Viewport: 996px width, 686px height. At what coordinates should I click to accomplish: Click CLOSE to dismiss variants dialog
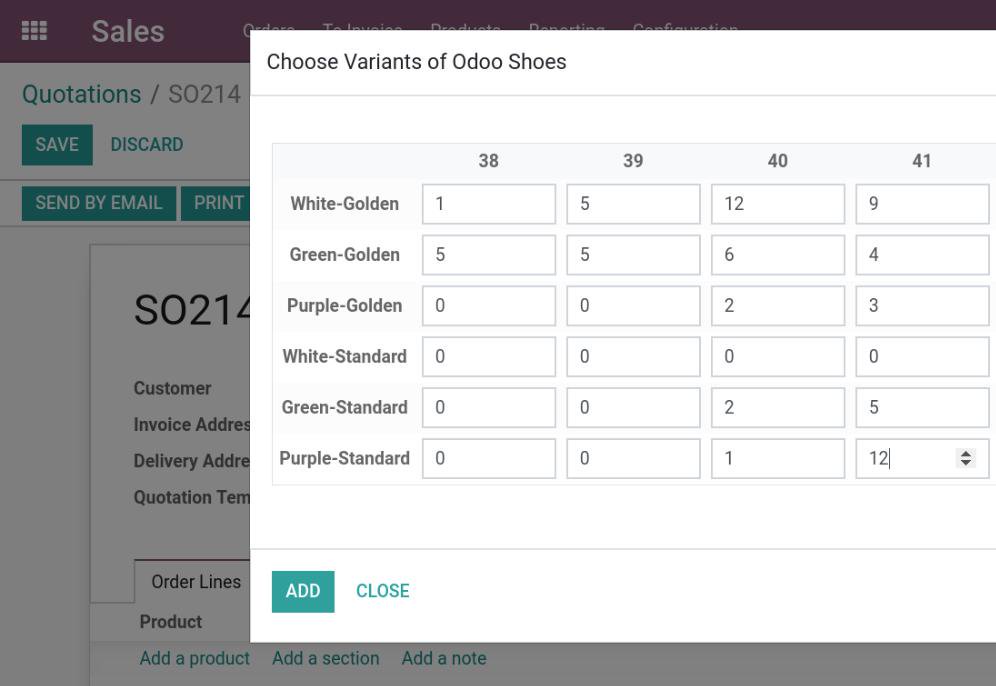pyautogui.click(x=382, y=591)
